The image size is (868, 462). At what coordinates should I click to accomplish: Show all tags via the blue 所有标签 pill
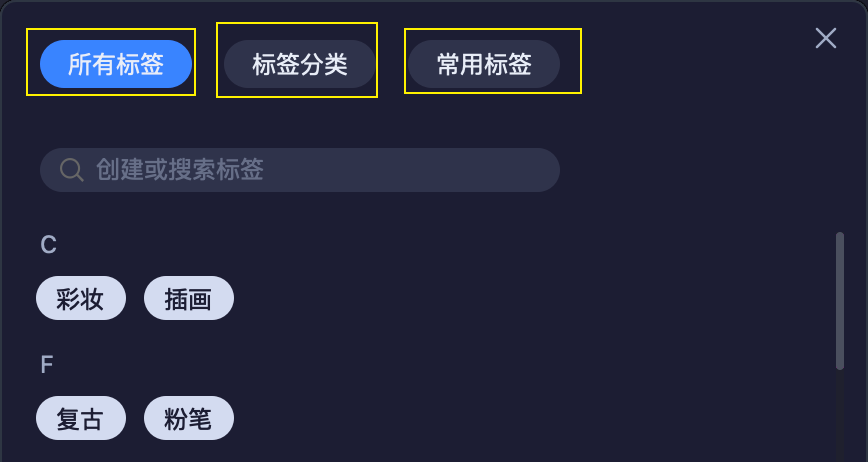116,64
